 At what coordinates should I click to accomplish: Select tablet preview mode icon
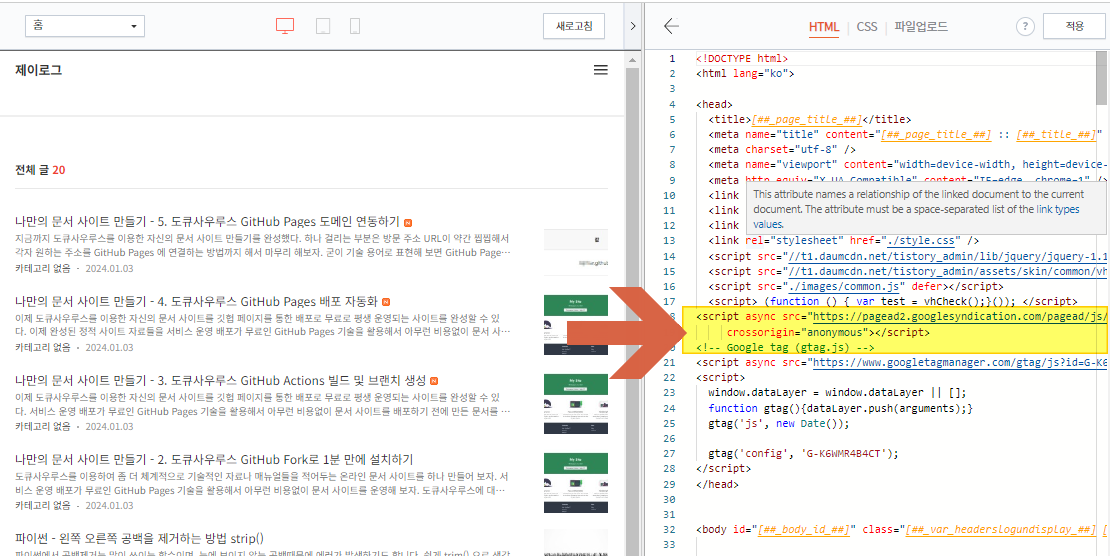pyautogui.click(x=323, y=27)
